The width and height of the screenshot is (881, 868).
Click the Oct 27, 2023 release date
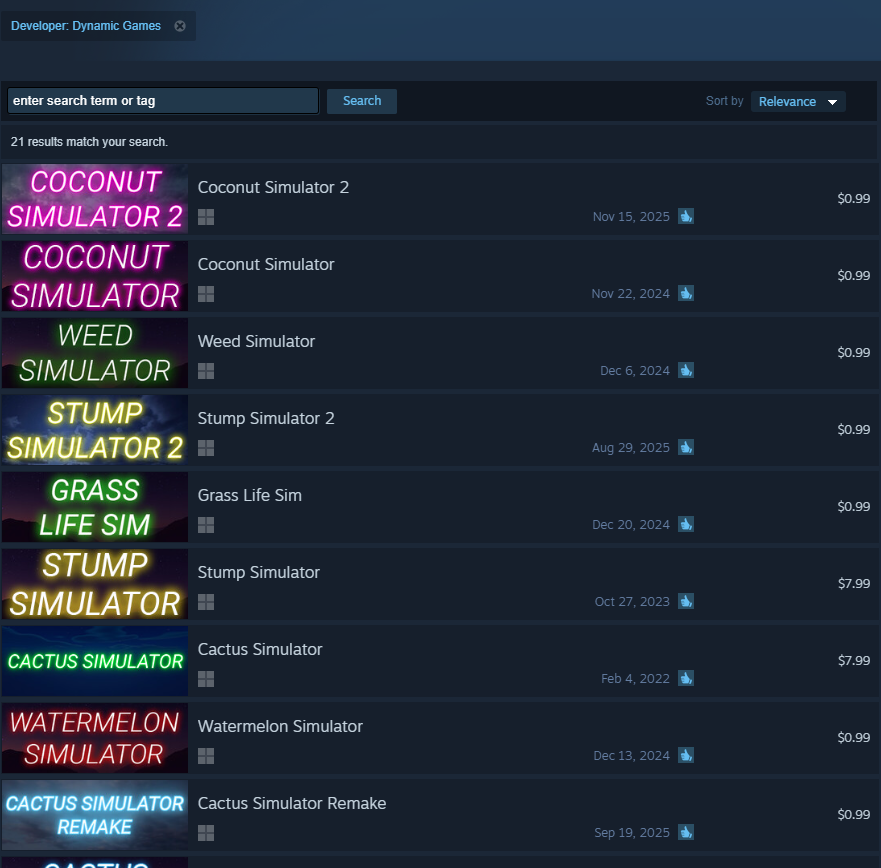coord(632,601)
